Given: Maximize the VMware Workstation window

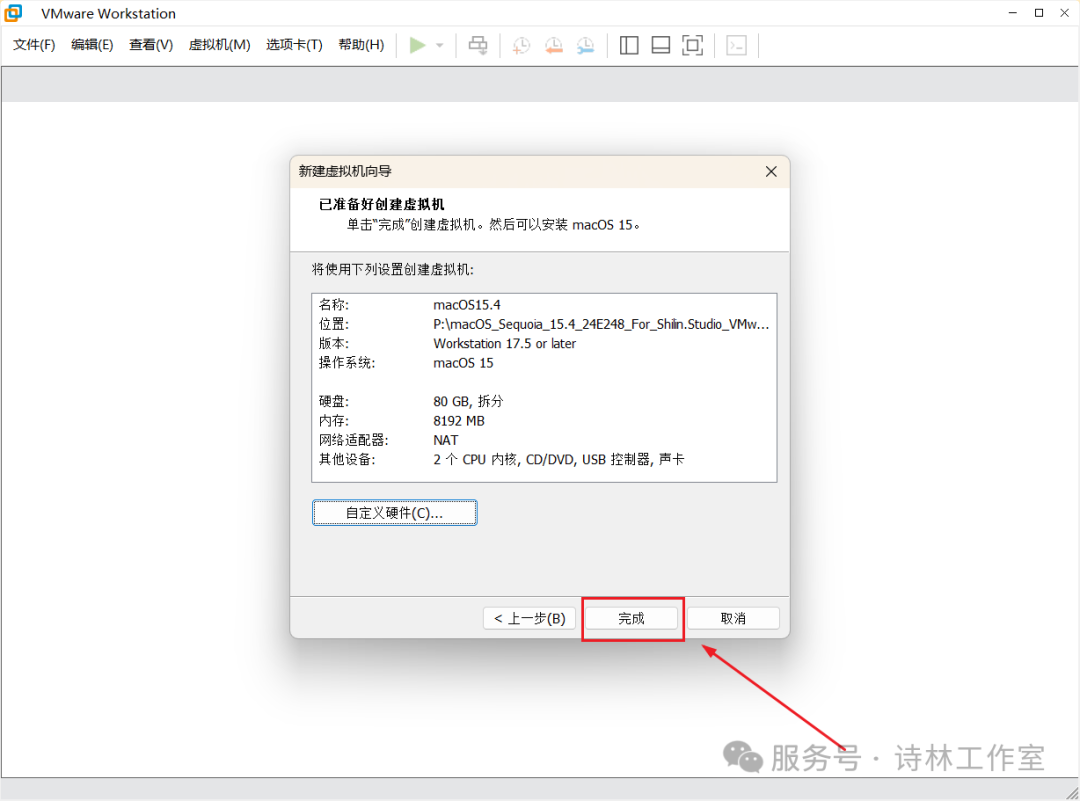Looking at the screenshot, I should (1039, 13).
